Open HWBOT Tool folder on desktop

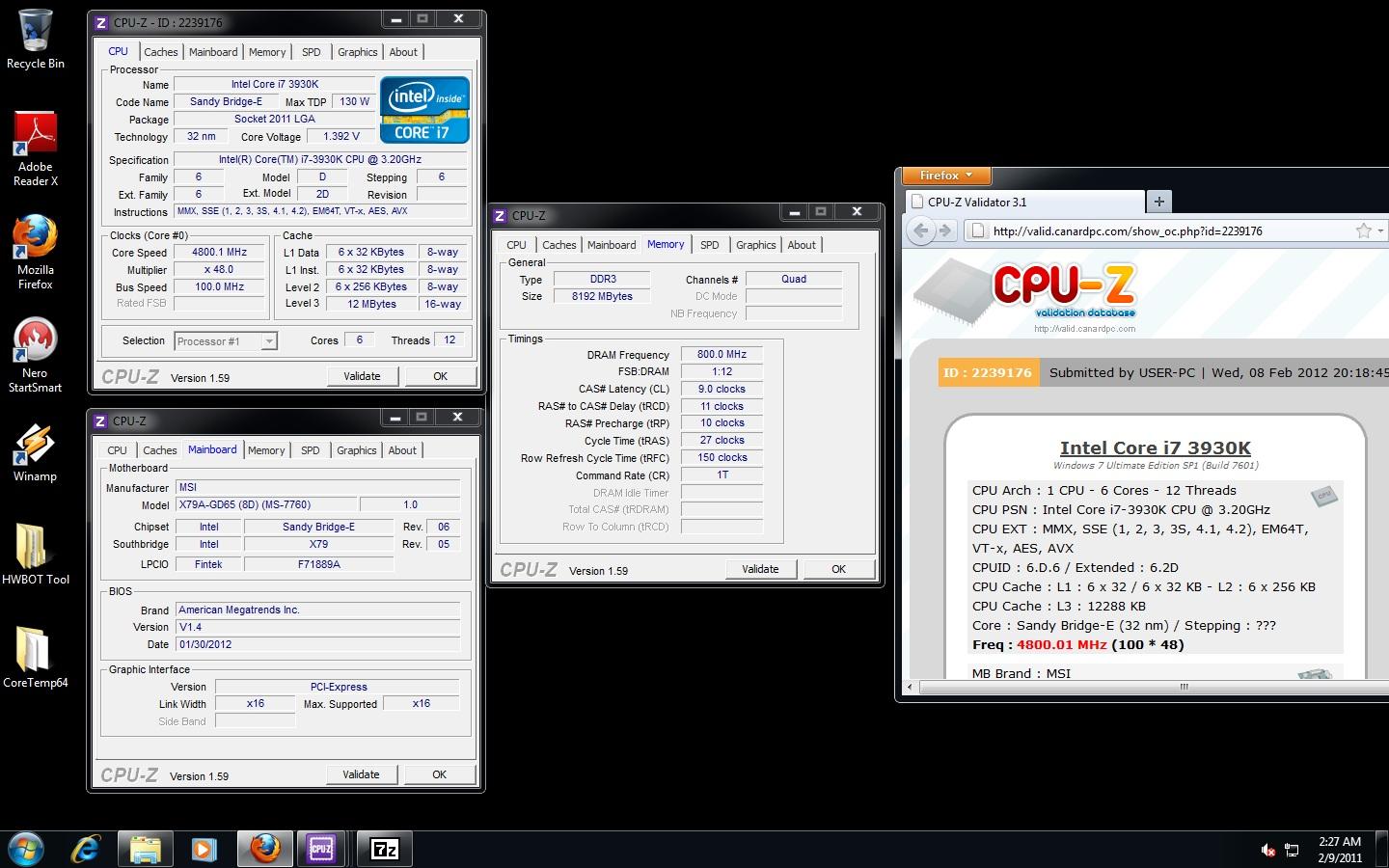36,555
